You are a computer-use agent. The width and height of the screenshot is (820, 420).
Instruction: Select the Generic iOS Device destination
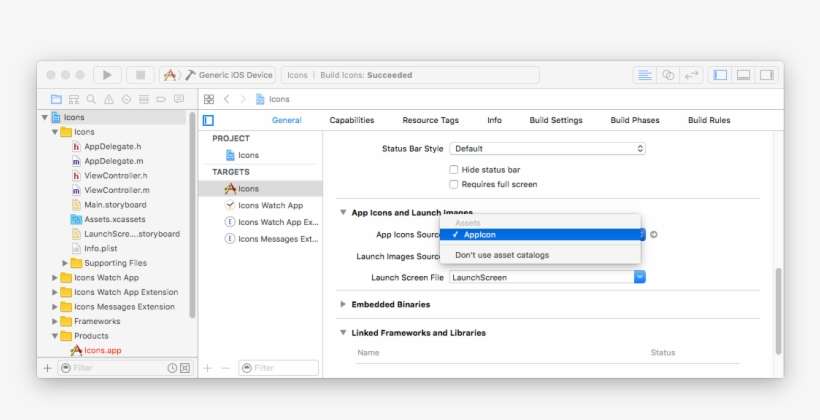235,75
